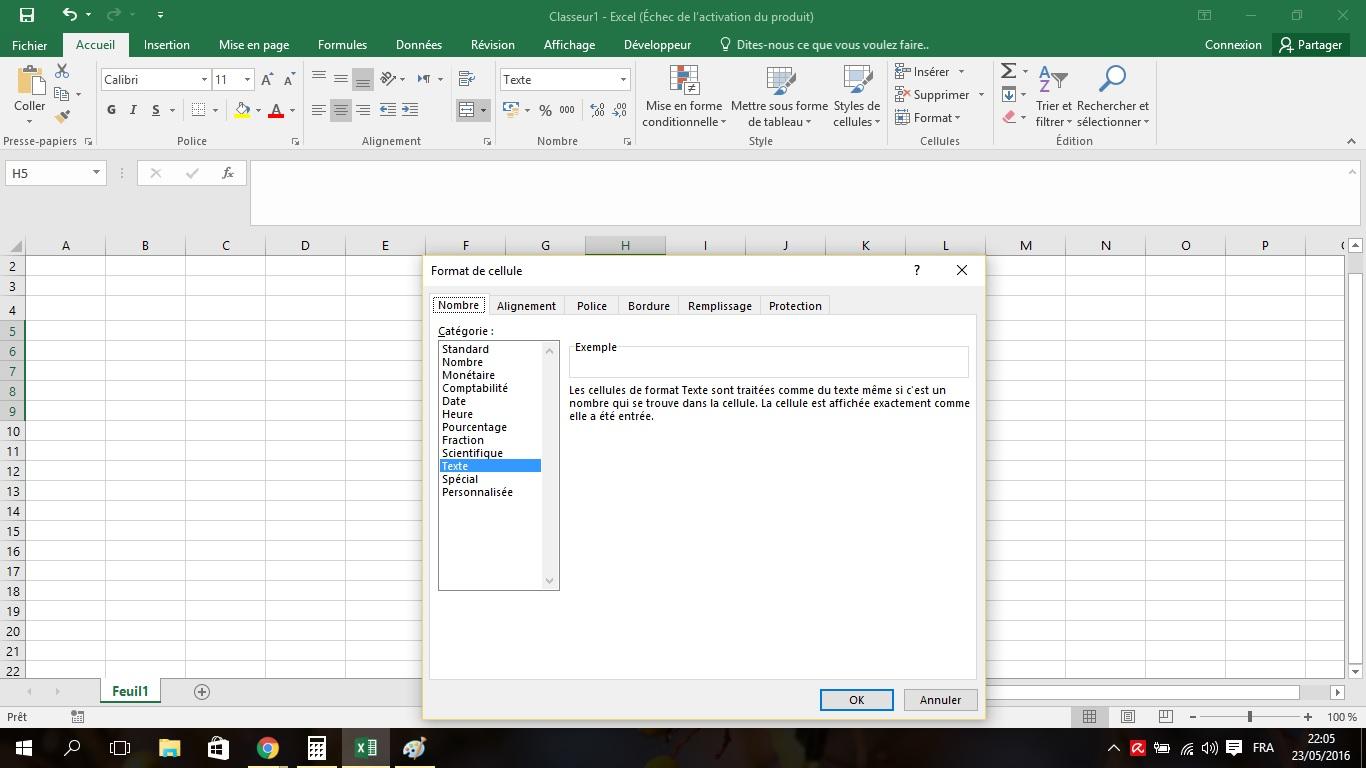Viewport: 1366px width, 768px height.
Task: Open Rechercher et sélectionner menu
Action: [1113, 97]
